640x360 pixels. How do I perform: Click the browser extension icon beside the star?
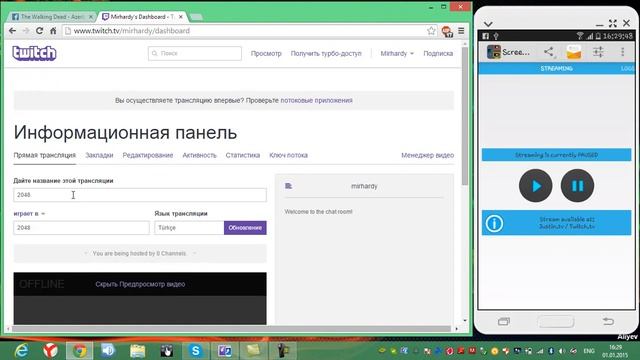pos(447,31)
